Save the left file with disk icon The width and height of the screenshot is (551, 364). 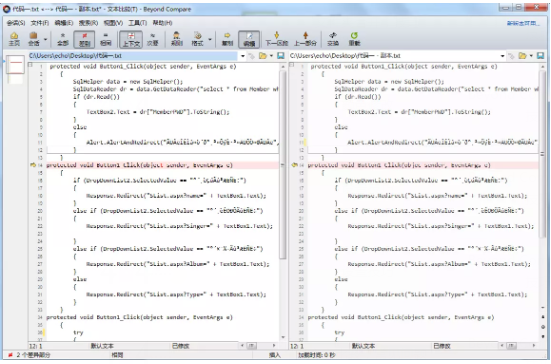click(280, 56)
